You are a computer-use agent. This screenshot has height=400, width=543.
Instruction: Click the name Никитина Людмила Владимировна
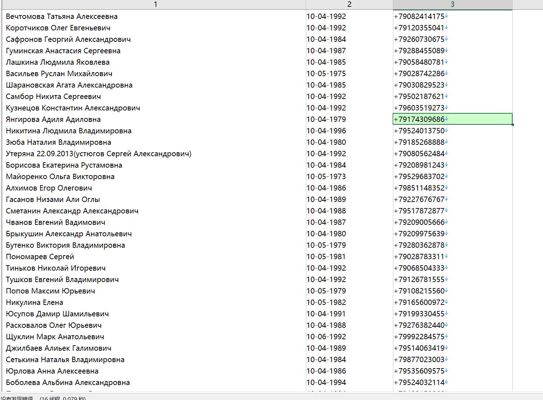[69, 131]
